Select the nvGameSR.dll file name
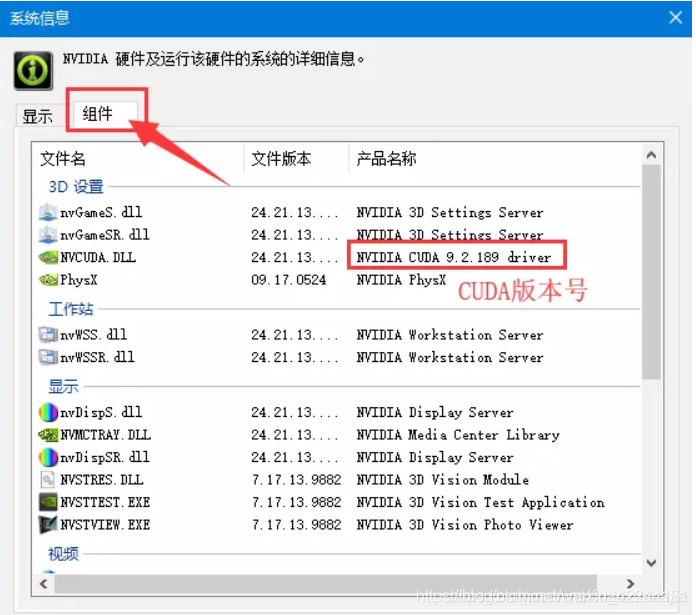 [105, 234]
